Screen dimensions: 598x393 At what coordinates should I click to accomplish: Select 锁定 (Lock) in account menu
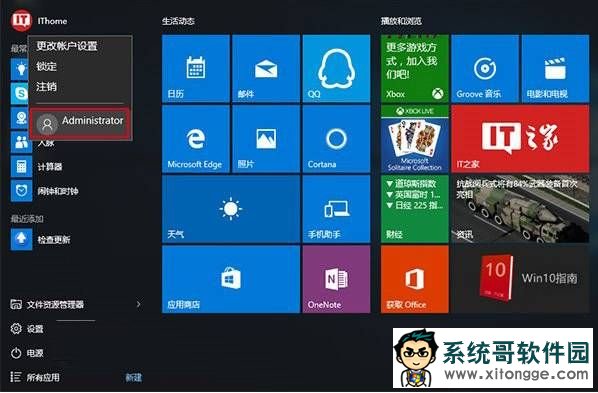click(47, 66)
